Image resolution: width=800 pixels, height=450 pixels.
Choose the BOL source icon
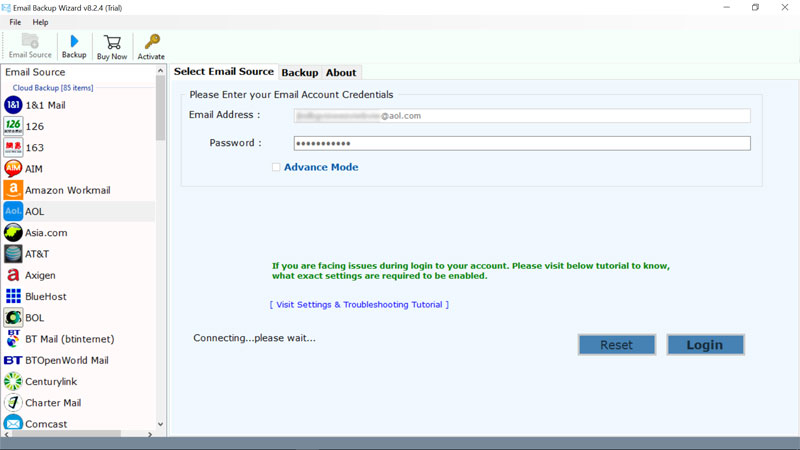point(13,317)
